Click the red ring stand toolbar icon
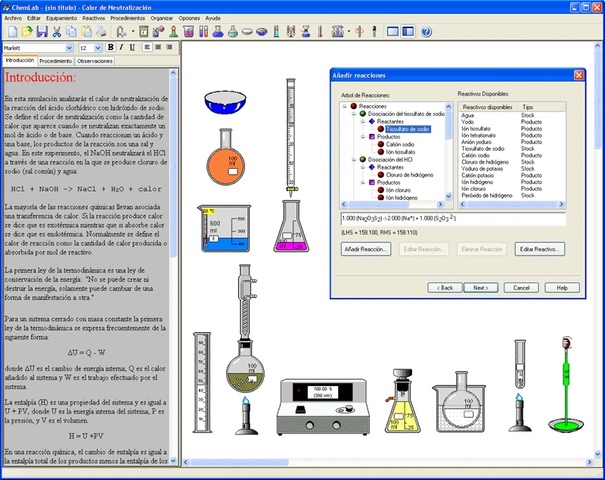This screenshot has height=480, width=605. click(359, 32)
